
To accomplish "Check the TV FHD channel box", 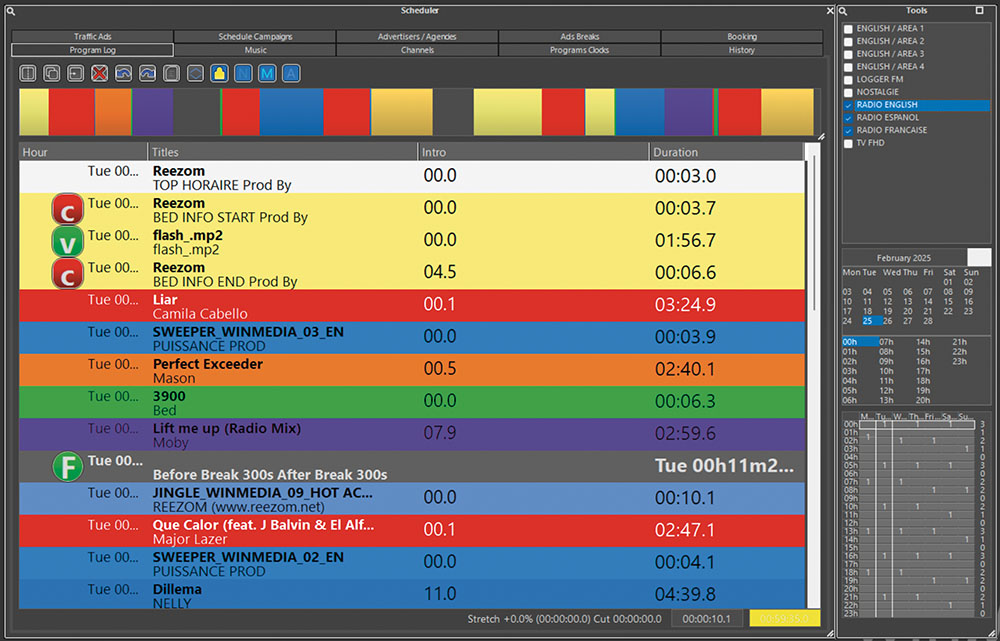I will click(x=849, y=143).
